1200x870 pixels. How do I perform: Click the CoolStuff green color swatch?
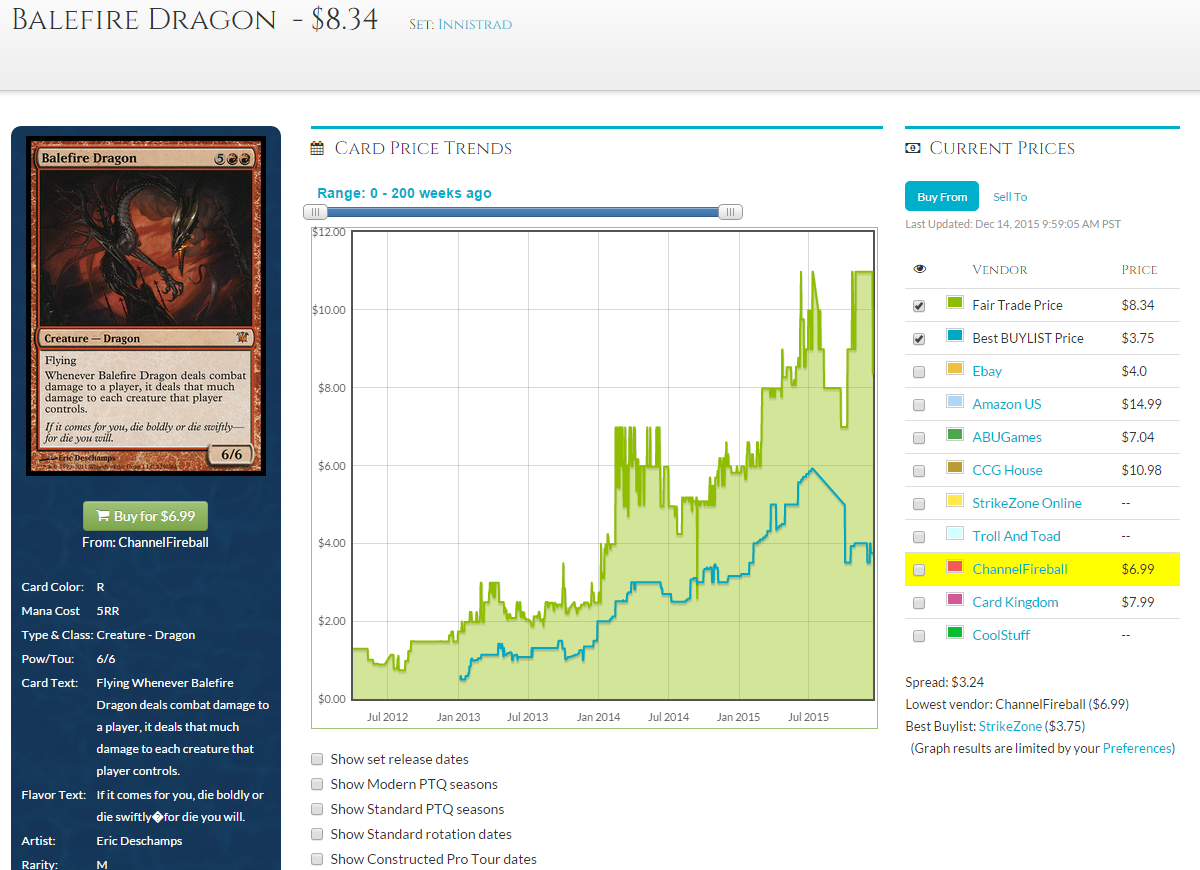click(x=955, y=633)
